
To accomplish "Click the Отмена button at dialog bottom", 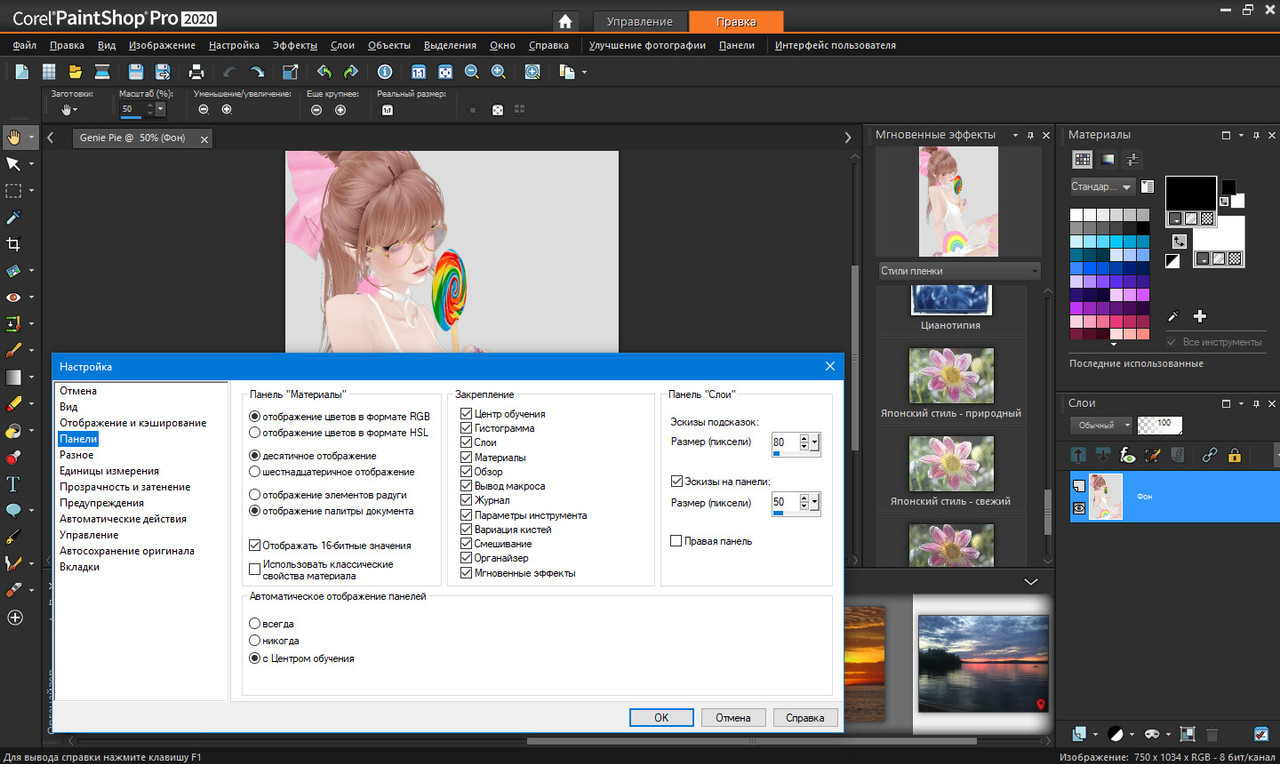I will tap(733, 717).
